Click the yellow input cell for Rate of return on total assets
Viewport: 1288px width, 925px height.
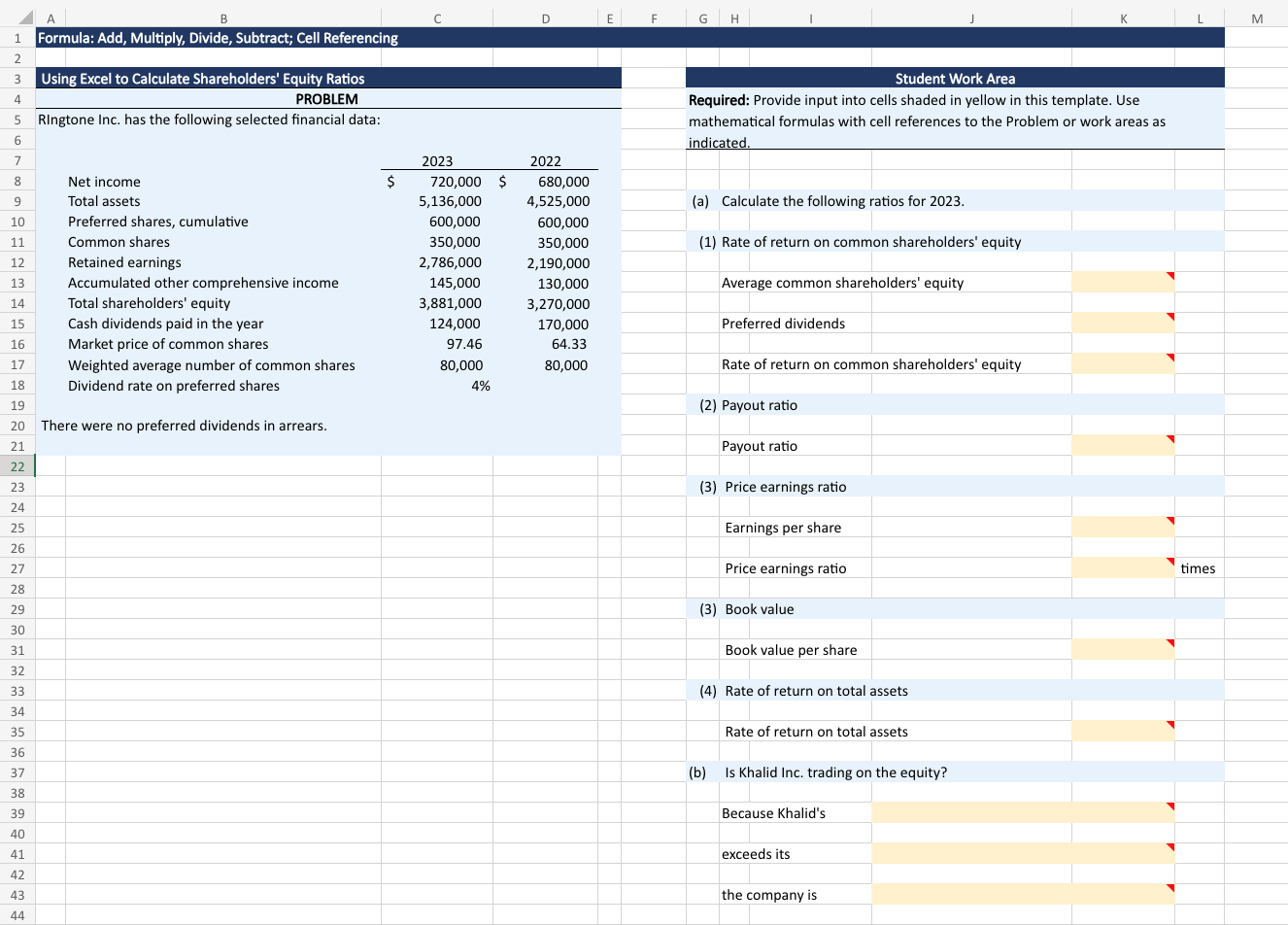tap(1123, 732)
